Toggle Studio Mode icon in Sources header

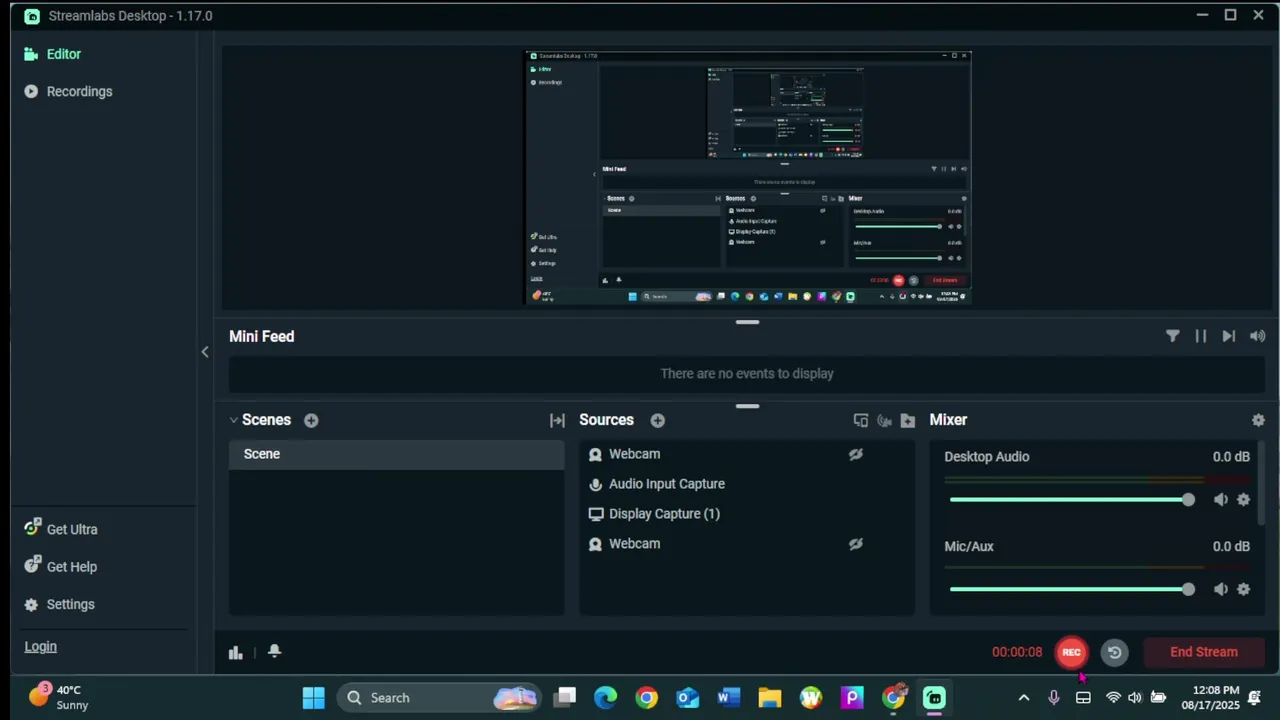coord(860,420)
